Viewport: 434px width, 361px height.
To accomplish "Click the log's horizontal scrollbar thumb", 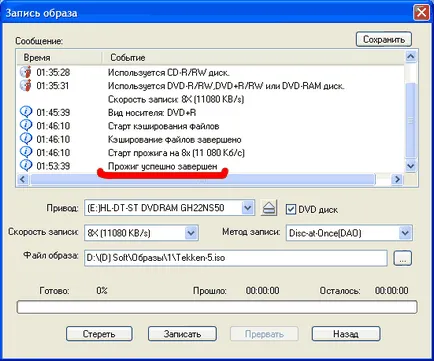I will tap(202, 179).
